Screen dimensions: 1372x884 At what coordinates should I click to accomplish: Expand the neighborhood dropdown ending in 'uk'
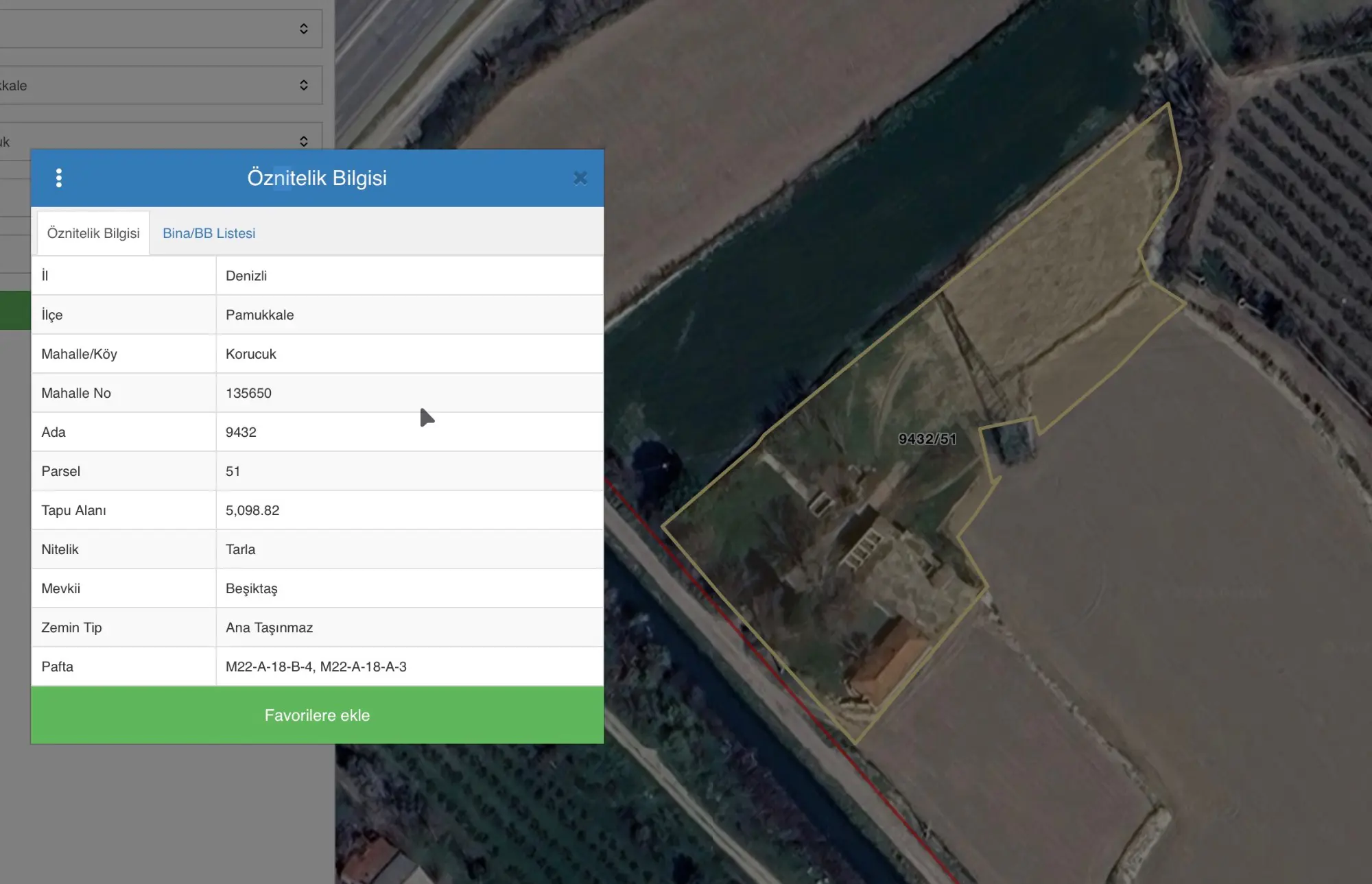[x=161, y=141]
